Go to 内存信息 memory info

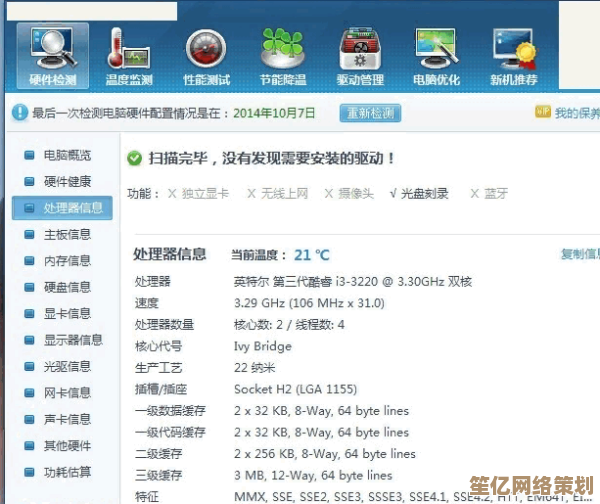coord(67,260)
